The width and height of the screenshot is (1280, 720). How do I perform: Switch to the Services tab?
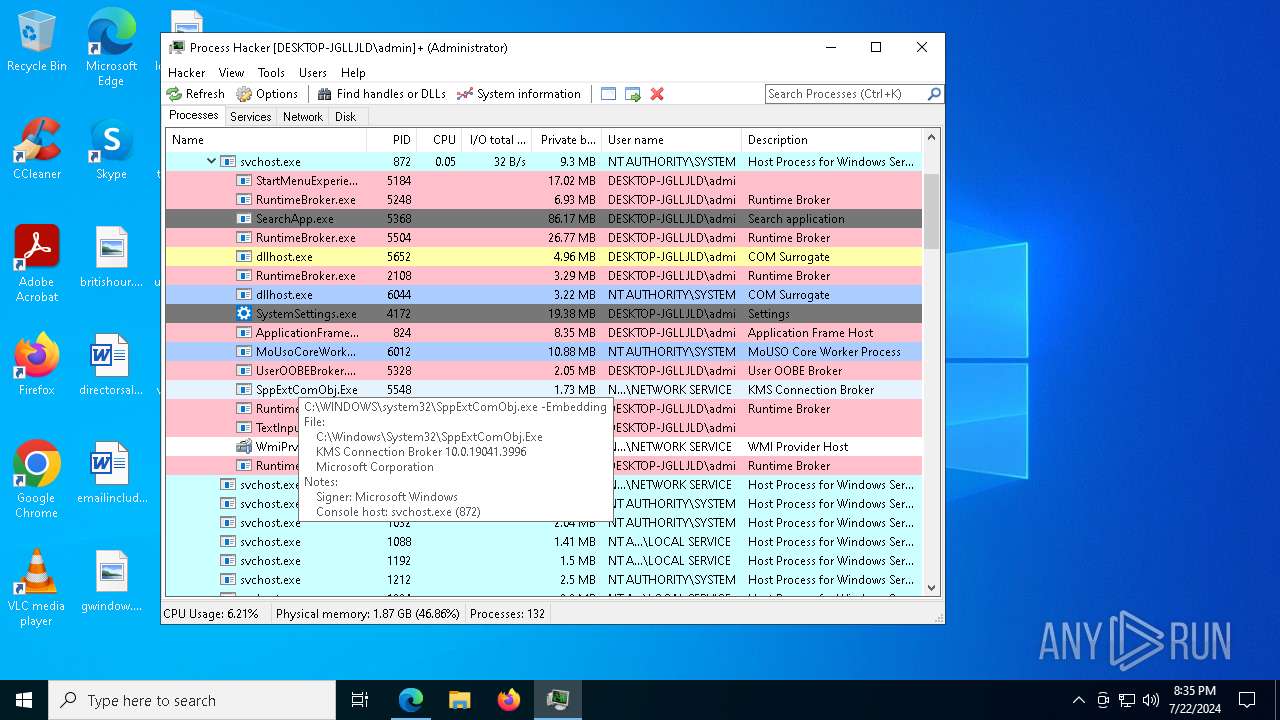[x=250, y=117]
